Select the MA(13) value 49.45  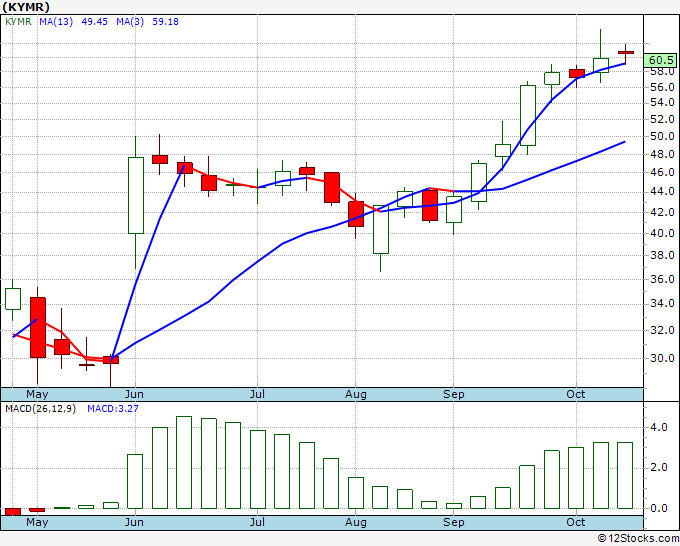pyautogui.click(x=95, y=22)
